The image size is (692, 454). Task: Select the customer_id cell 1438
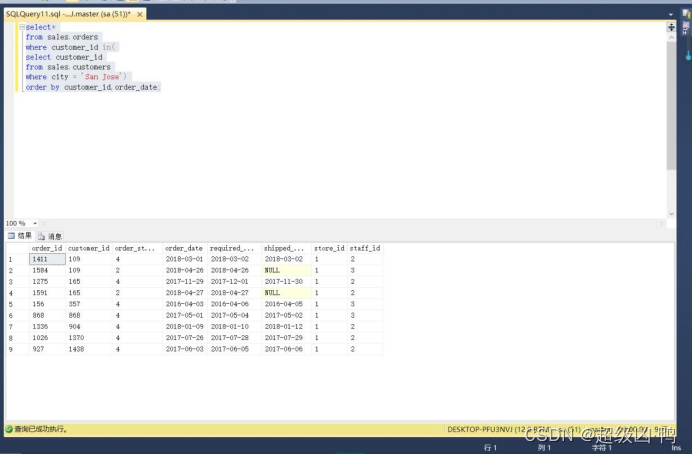pos(89,349)
